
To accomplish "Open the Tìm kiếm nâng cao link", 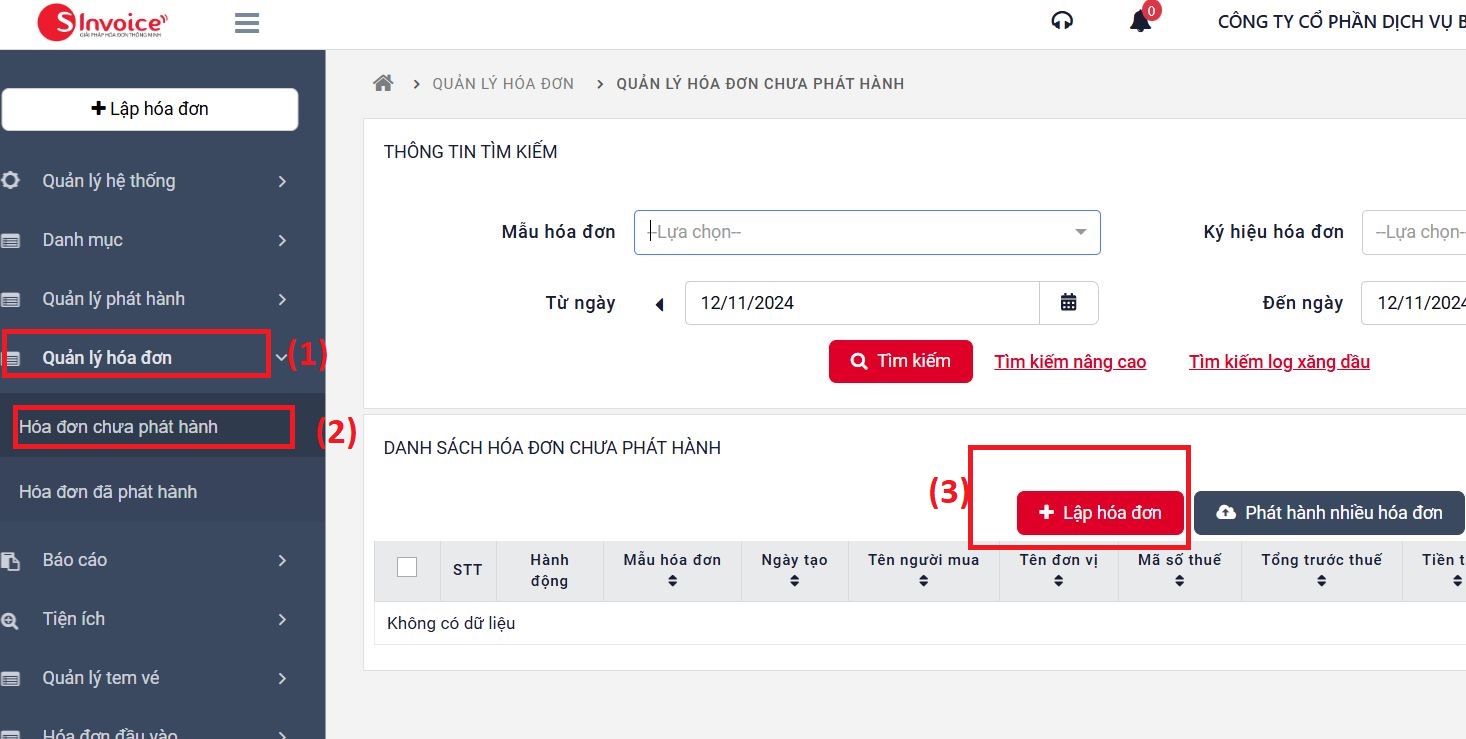I will pyautogui.click(x=1070, y=361).
